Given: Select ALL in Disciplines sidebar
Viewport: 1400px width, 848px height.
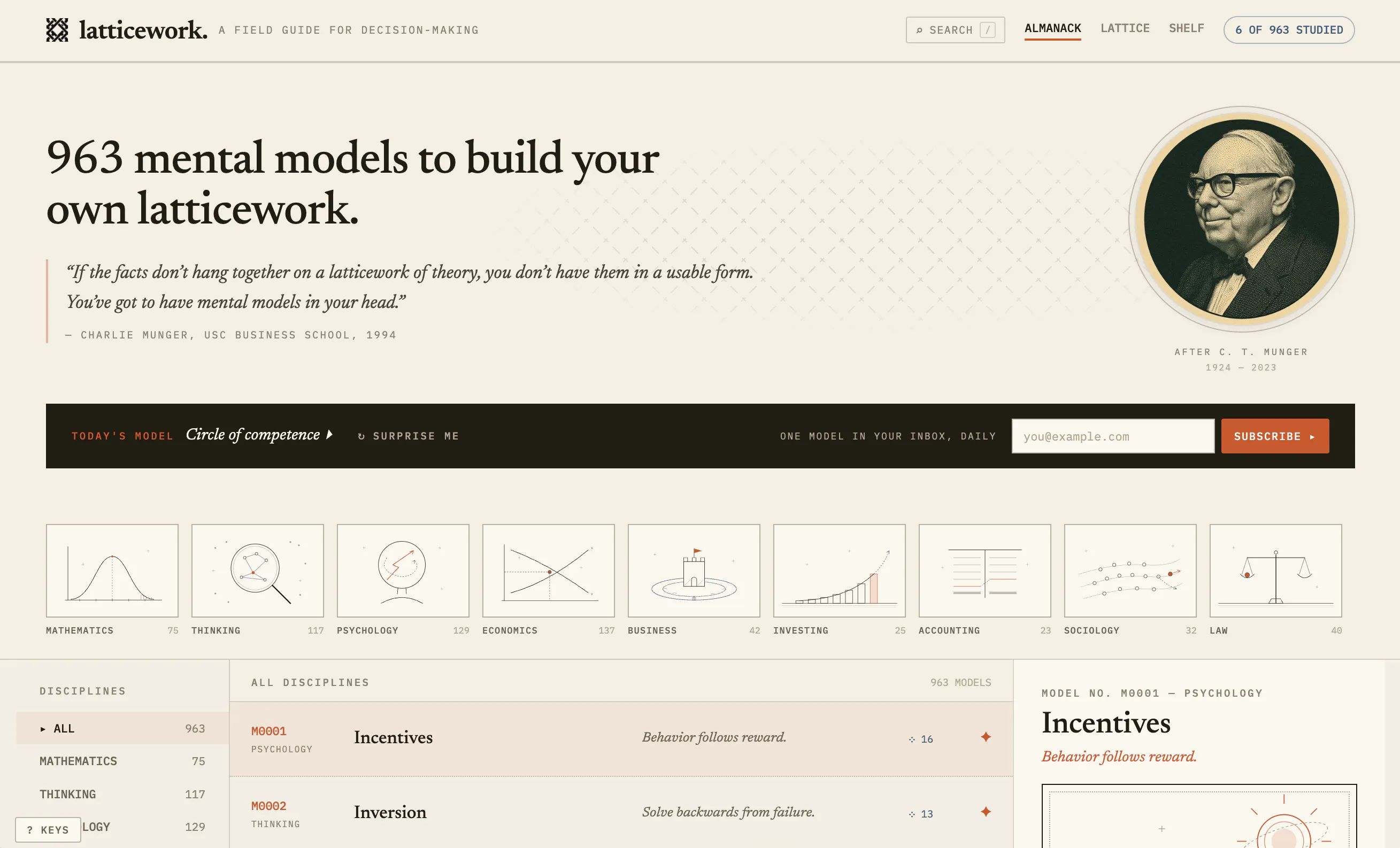Looking at the screenshot, I should coord(122,728).
